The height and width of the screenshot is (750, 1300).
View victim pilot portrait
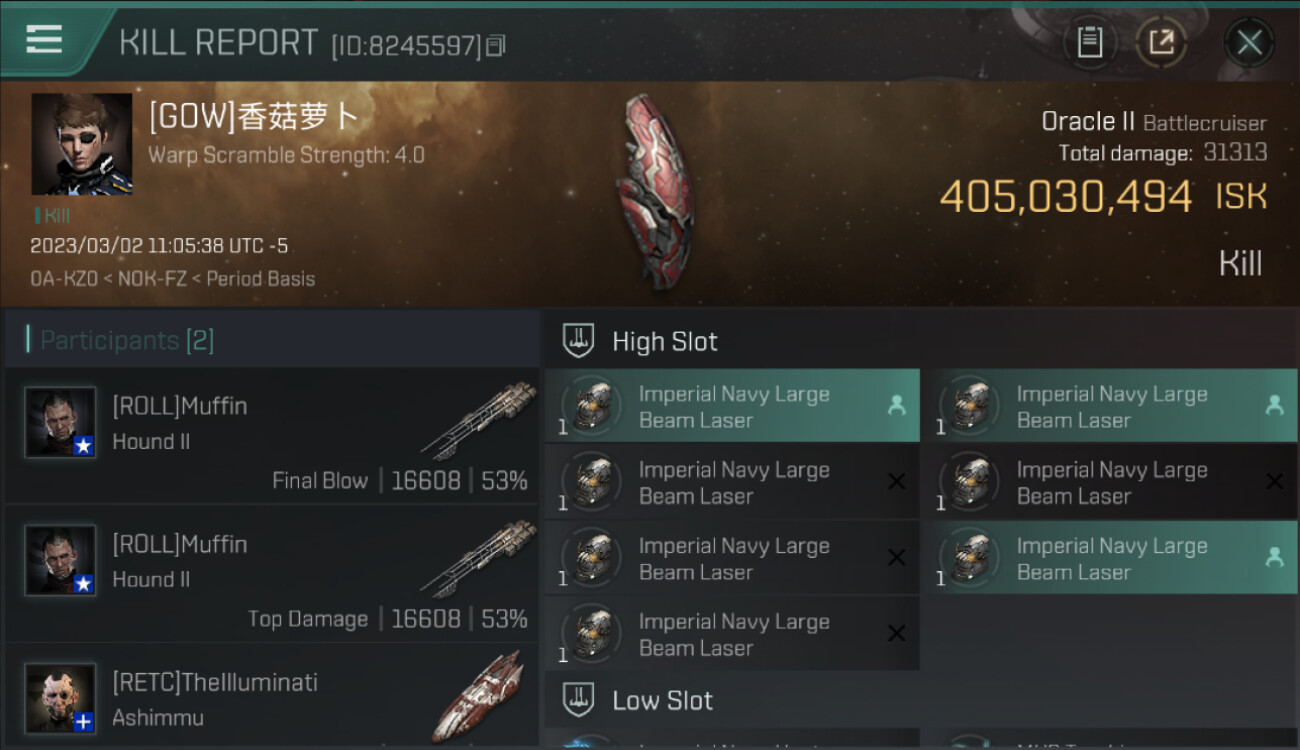click(82, 144)
